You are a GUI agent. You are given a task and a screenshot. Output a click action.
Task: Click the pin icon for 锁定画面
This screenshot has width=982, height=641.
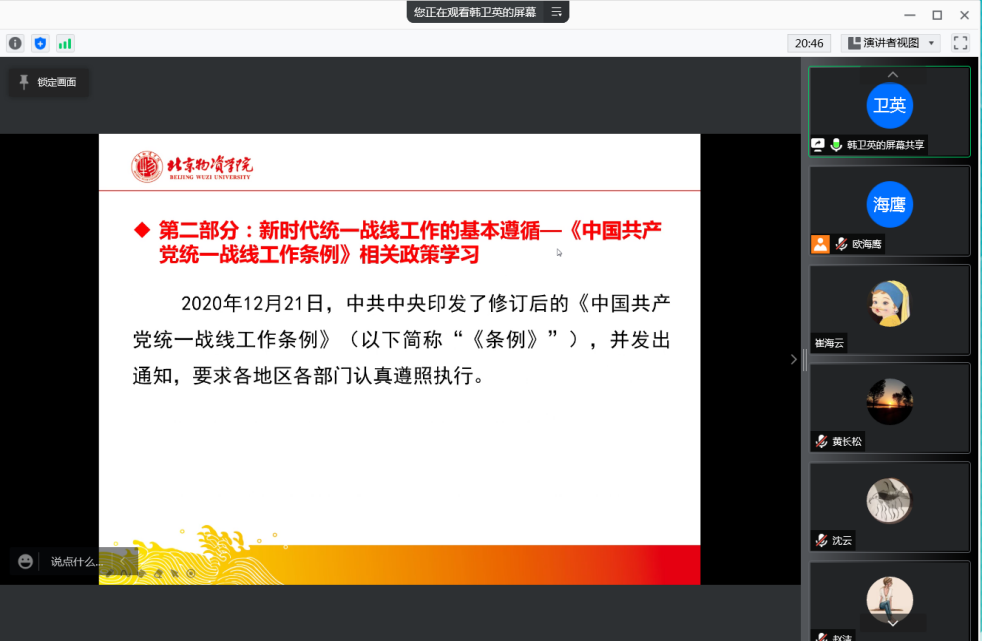click(x=24, y=82)
